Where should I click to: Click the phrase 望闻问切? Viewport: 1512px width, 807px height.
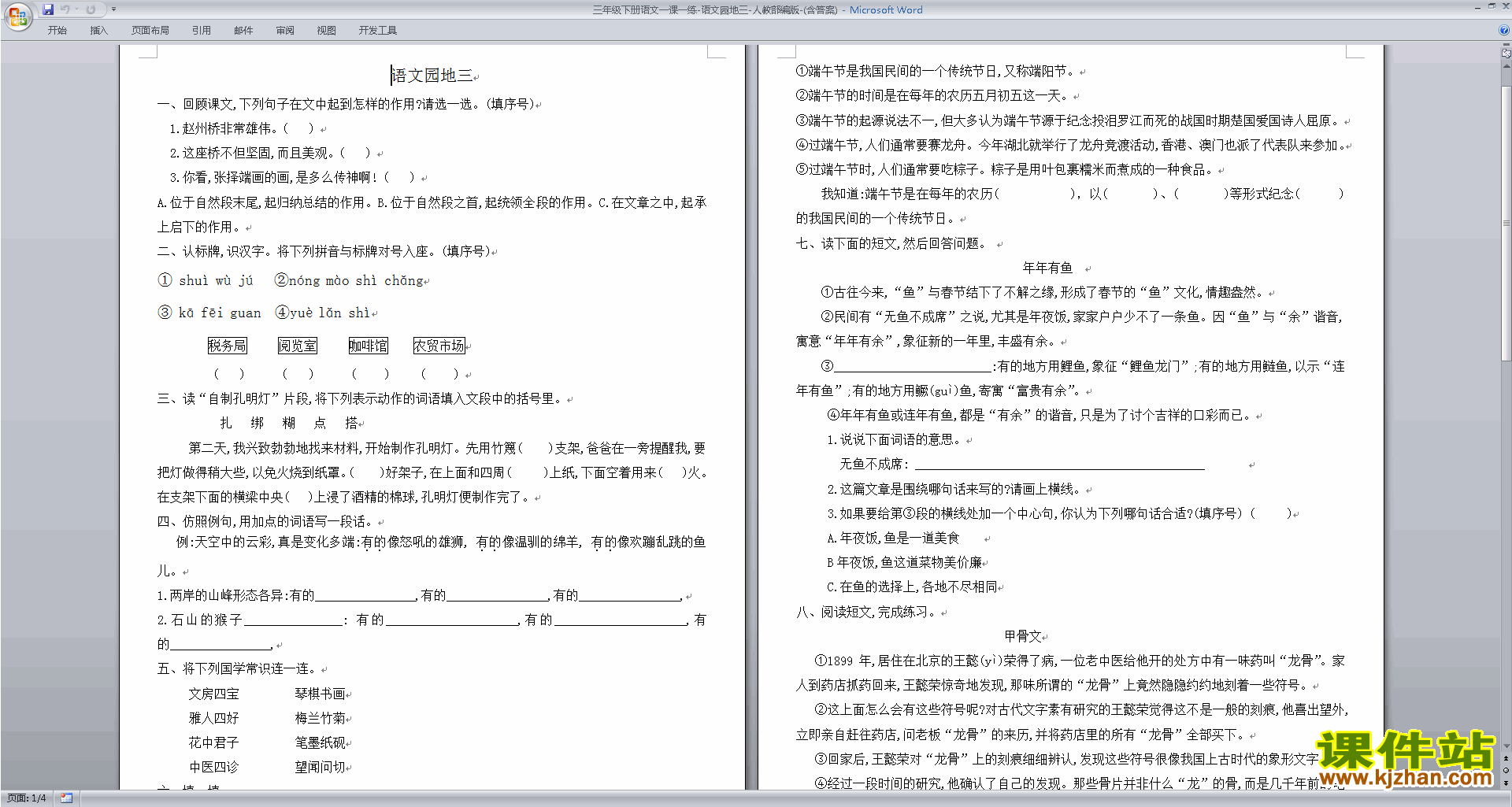321,767
